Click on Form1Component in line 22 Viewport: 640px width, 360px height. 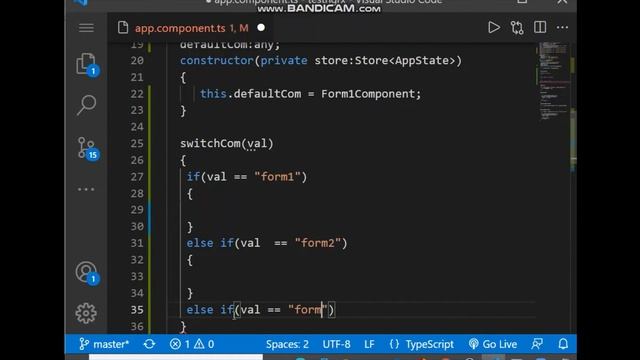(x=367, y=94)
